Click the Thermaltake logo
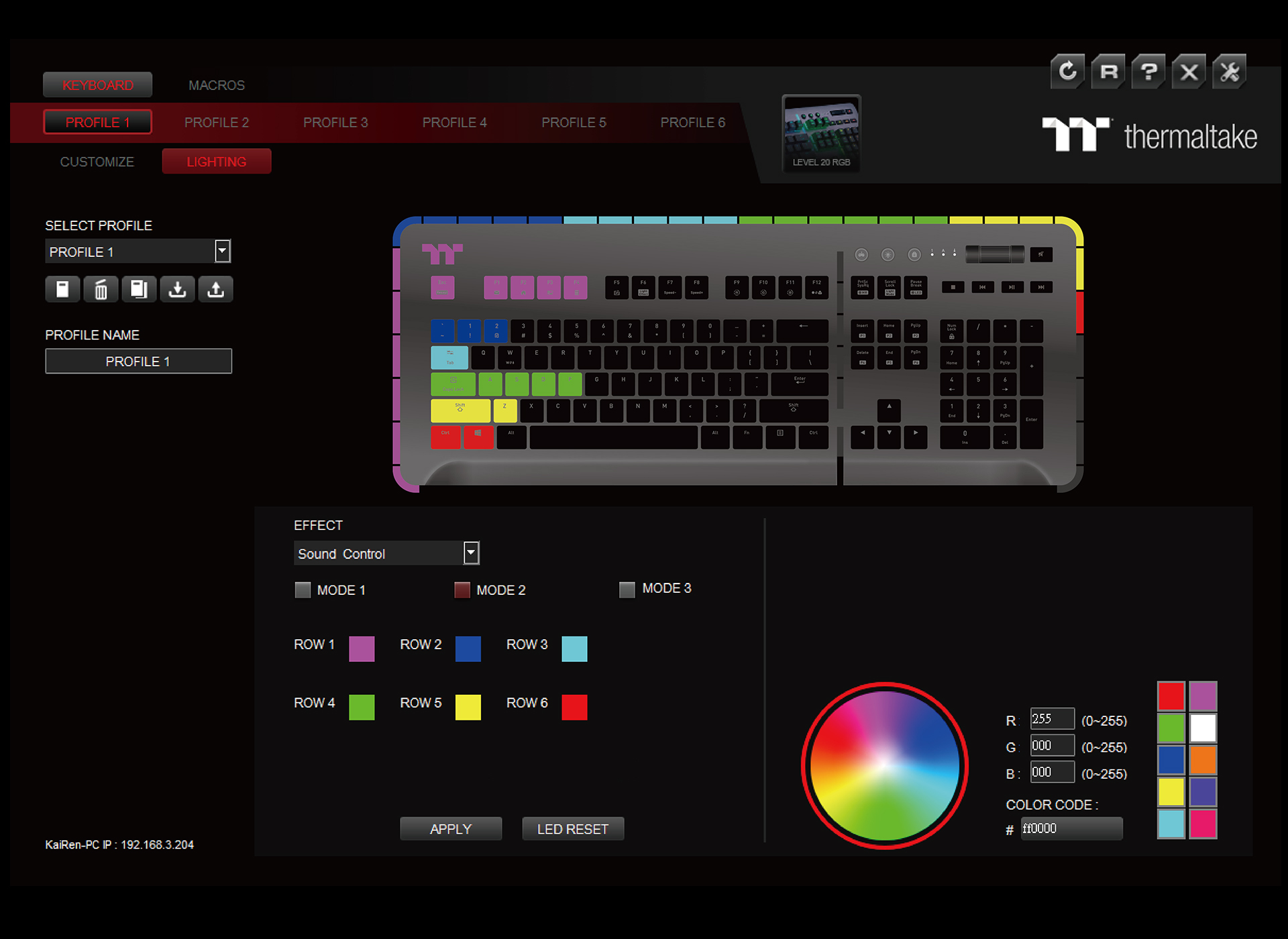1288x939 pixels. point(1149,135)
